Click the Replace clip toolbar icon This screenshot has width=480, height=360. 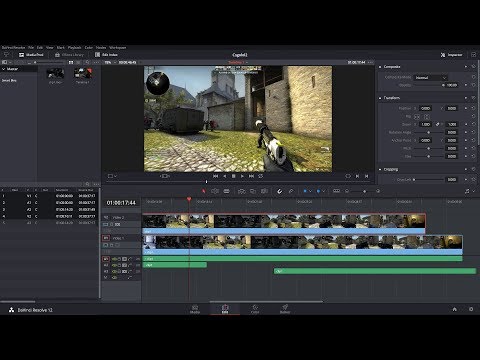point(264,191)
